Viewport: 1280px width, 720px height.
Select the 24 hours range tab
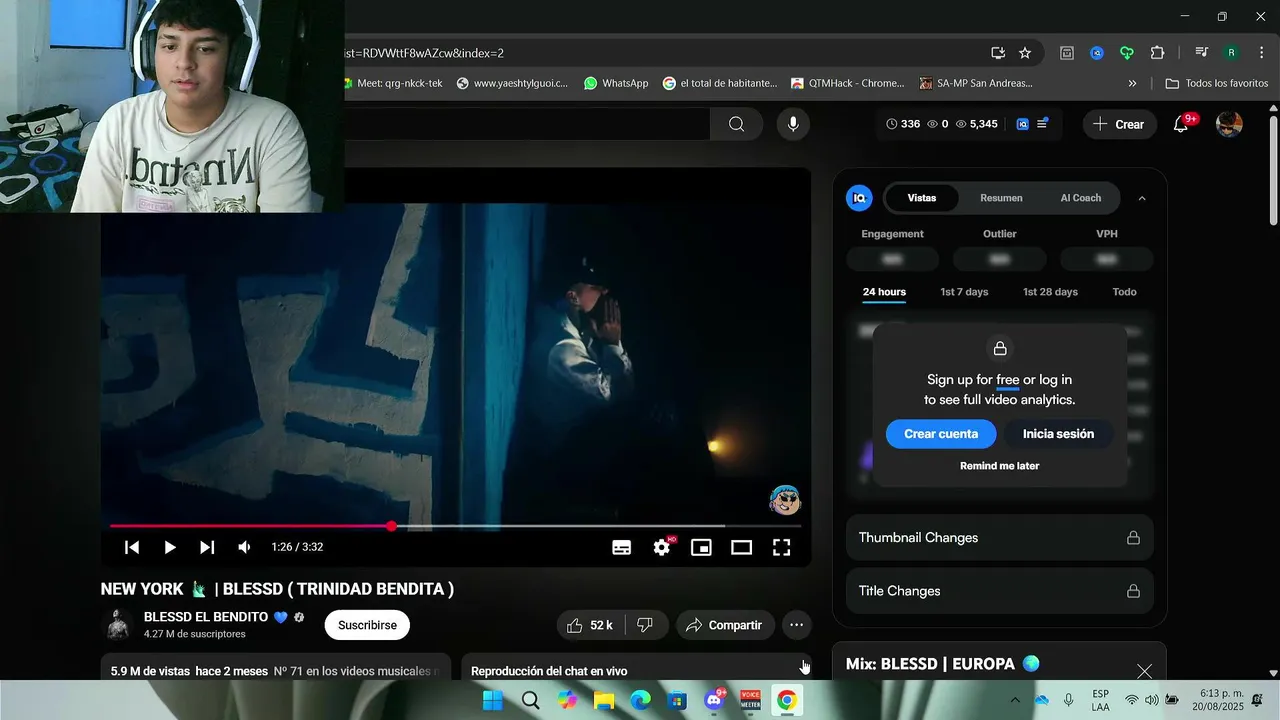coord(884,292)
